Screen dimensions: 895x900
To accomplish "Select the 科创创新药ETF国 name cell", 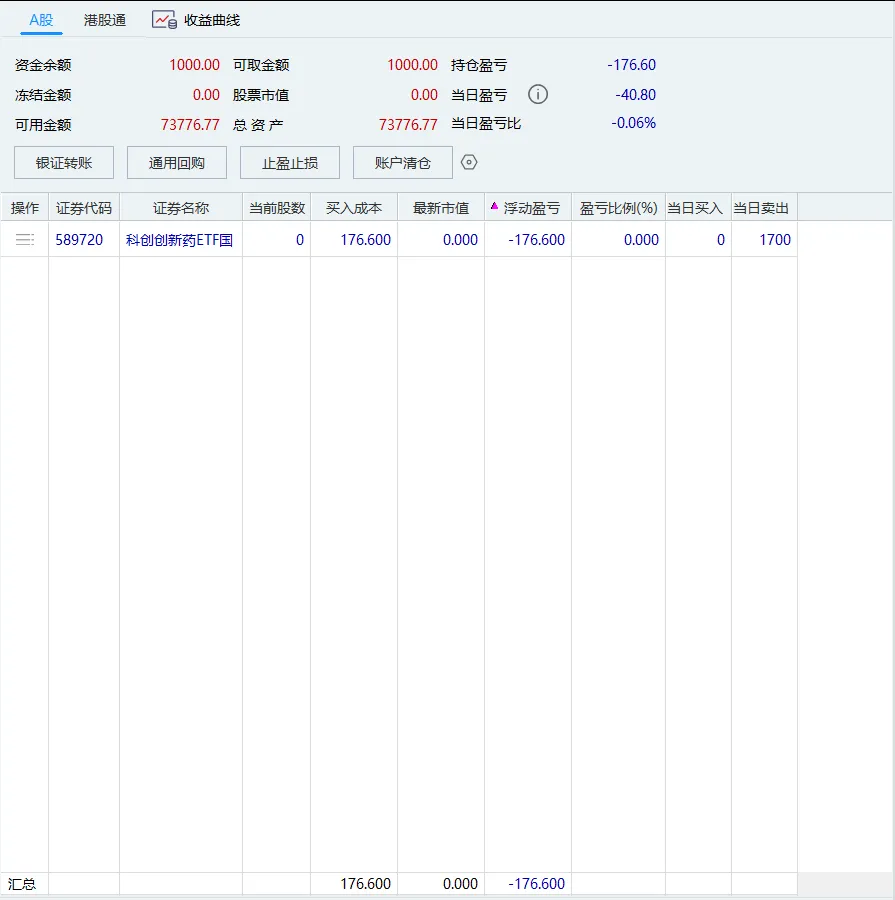I will click(180, 240).
